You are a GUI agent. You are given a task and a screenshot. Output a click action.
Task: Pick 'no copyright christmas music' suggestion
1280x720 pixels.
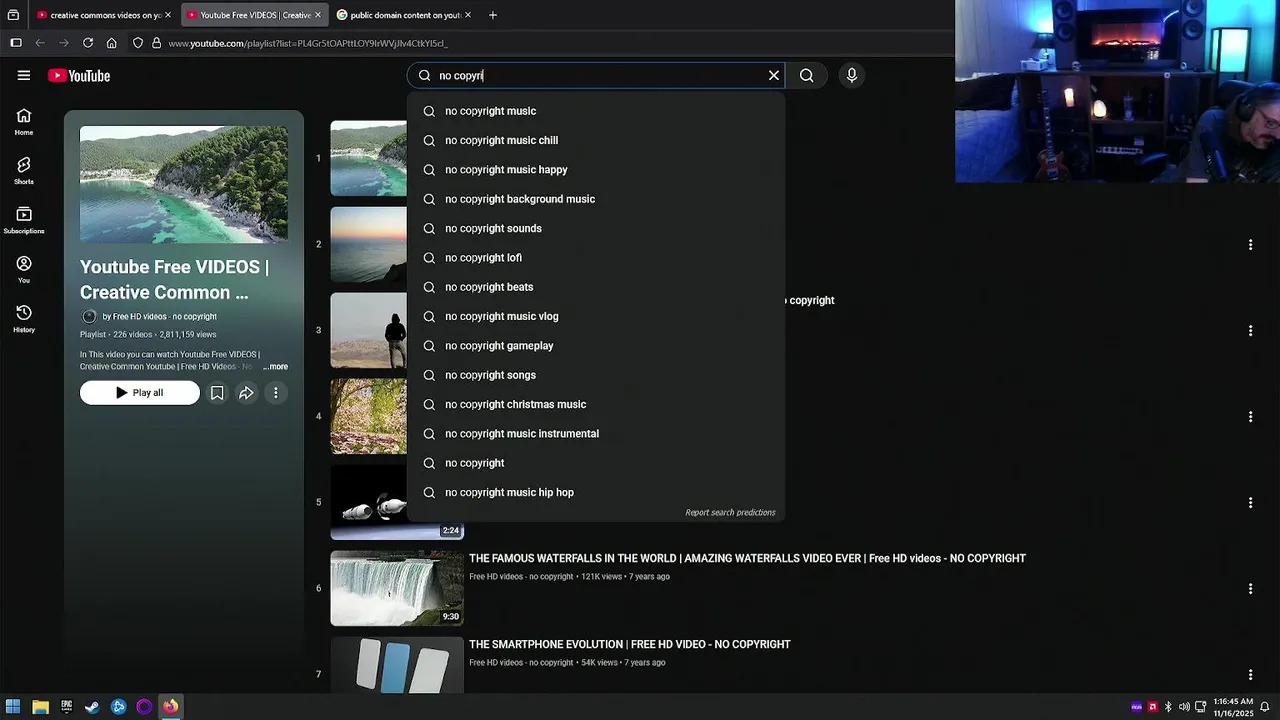tap(596, 404)
